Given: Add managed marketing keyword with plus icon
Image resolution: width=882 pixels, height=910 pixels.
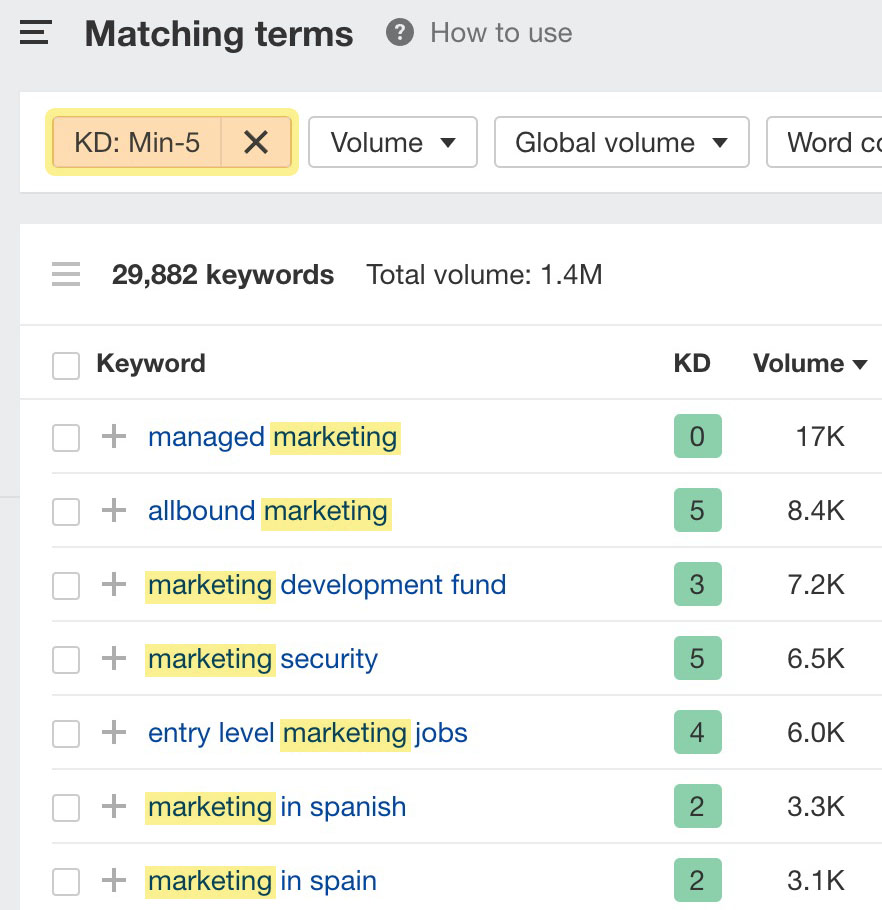Looking at the screenshot, I should (x=115, y=437).
